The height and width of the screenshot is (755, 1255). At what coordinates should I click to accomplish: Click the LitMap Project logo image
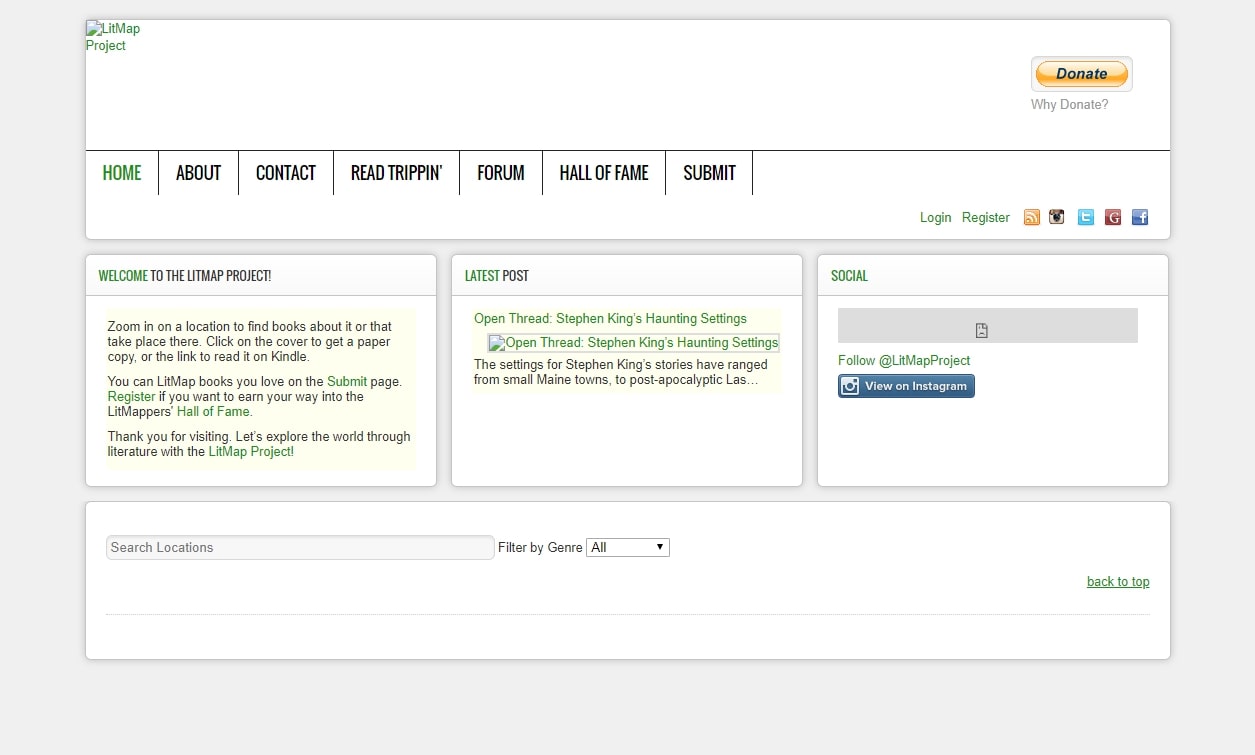point(112,37)
